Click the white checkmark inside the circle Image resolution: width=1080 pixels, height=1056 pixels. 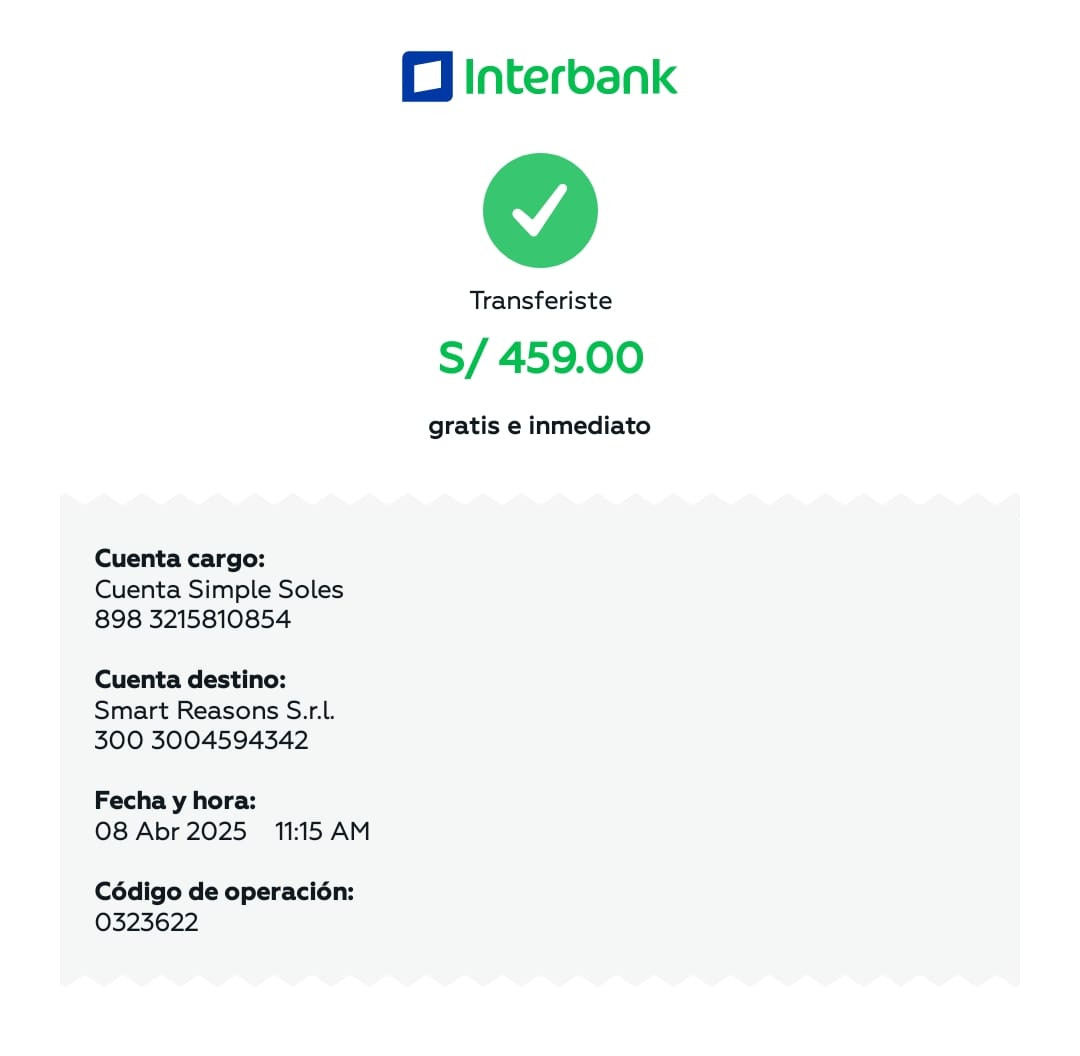540,210
